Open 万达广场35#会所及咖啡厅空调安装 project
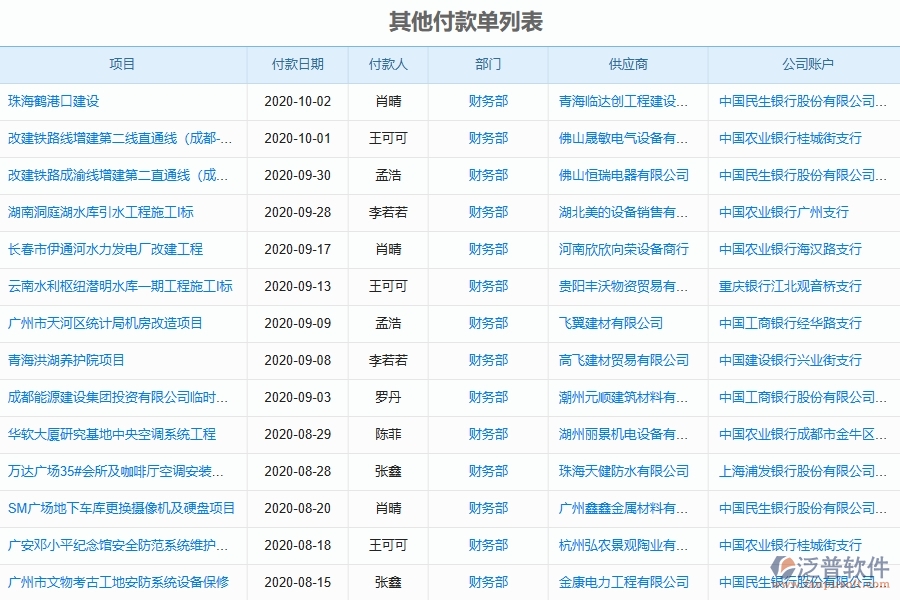Screen dimensions: 900x600 click(110, 471)
